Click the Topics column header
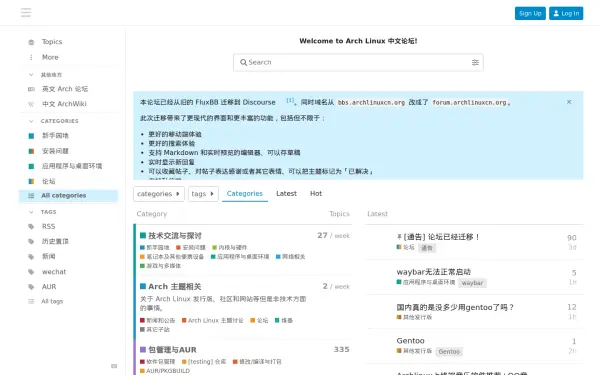600x375 pixels. (339, 214)
